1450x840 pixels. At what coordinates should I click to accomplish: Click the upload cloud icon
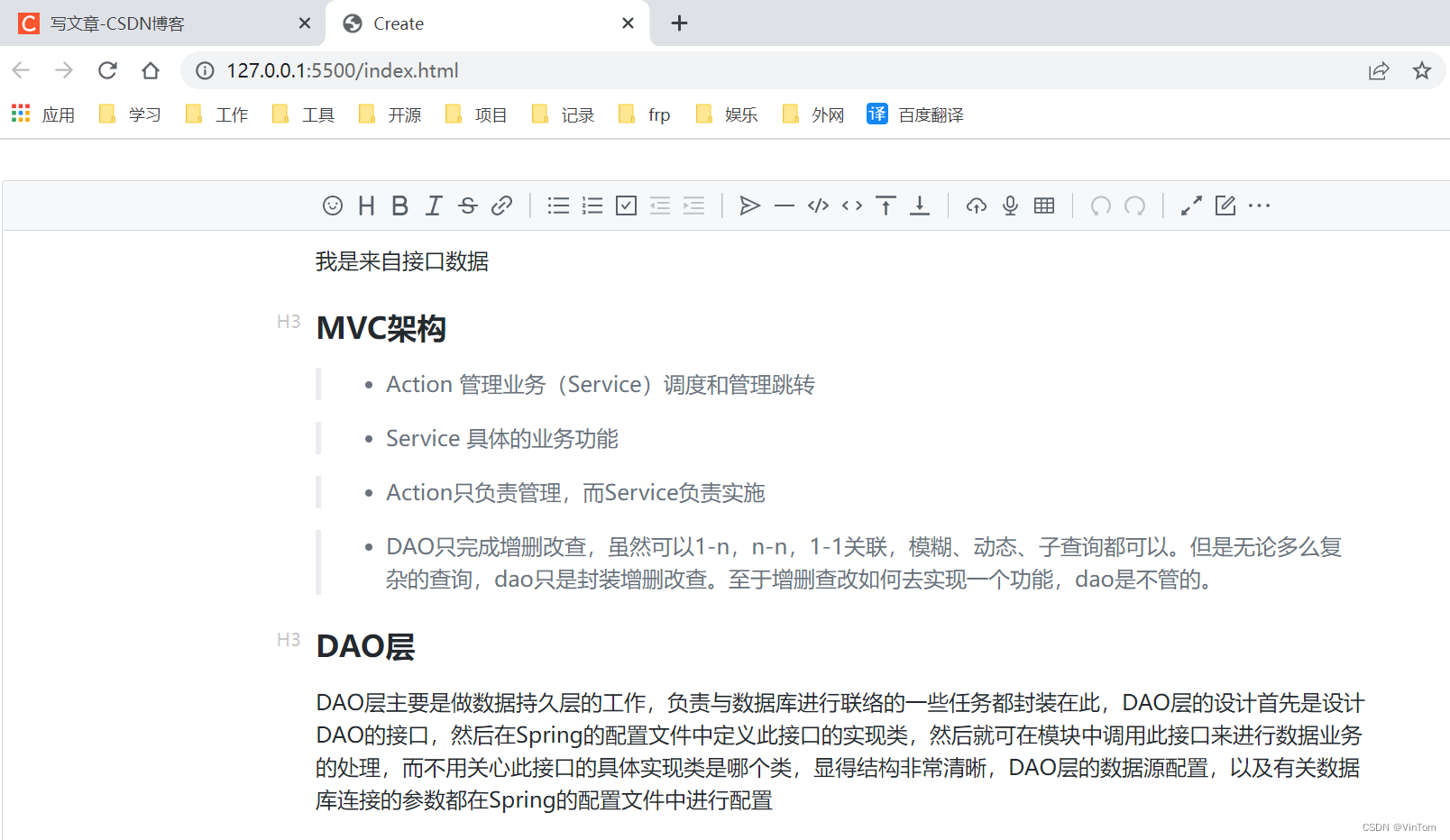point(977,205)
